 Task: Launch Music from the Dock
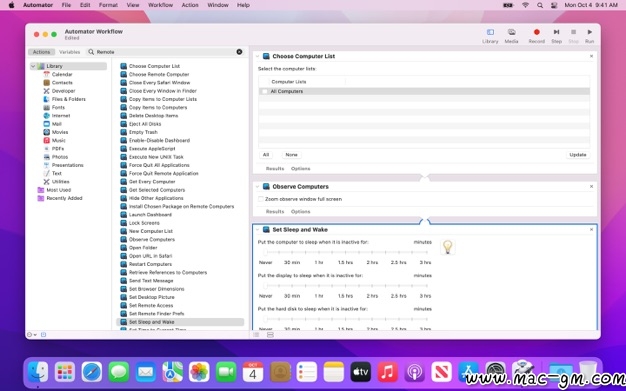(387, 372)
